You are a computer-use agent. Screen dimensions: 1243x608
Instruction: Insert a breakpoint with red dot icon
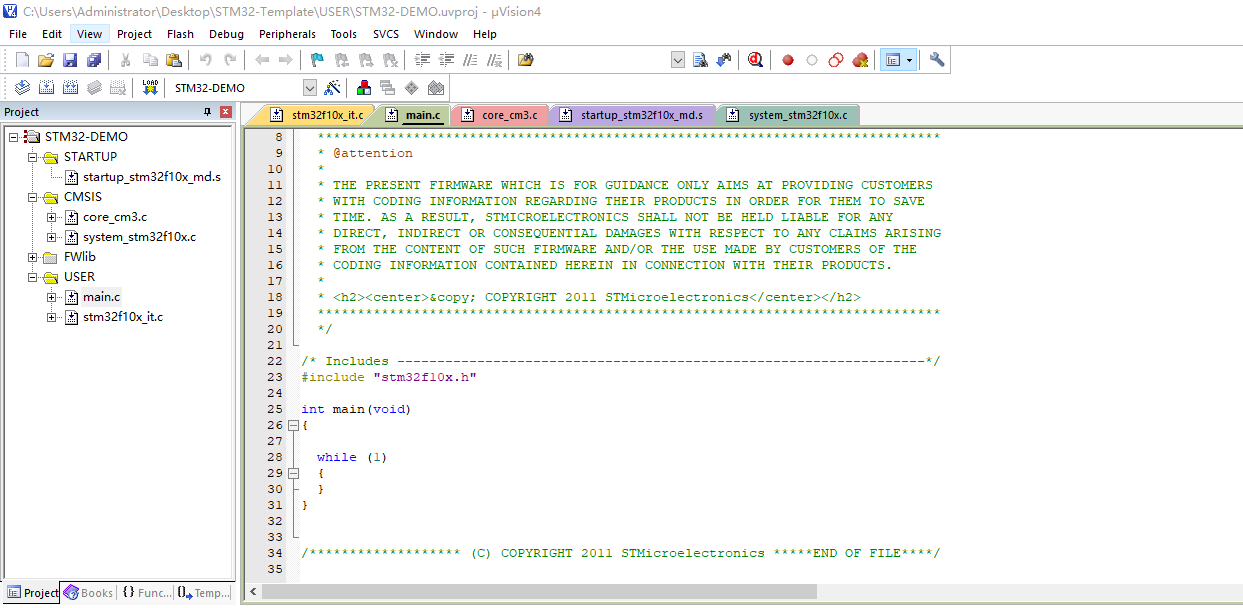tap(788, 60)
